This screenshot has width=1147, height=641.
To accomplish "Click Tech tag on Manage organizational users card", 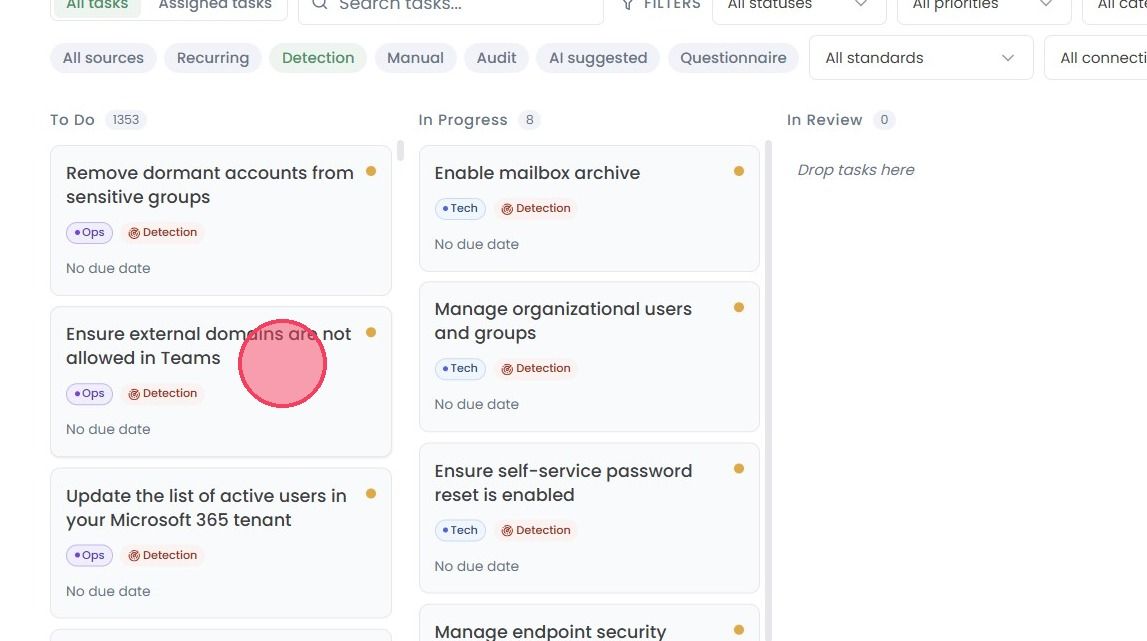I will [x=460, y=369].
